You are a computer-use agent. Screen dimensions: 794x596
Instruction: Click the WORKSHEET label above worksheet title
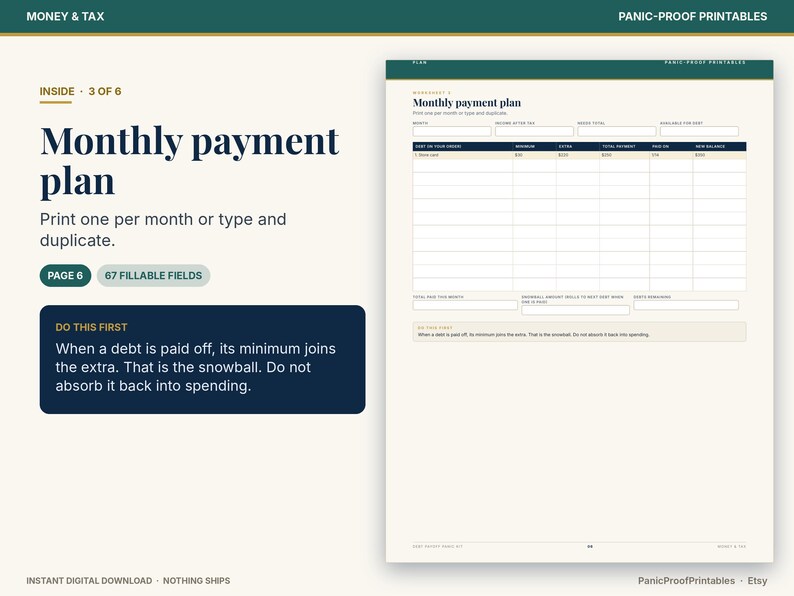click(x=431, y=93)
